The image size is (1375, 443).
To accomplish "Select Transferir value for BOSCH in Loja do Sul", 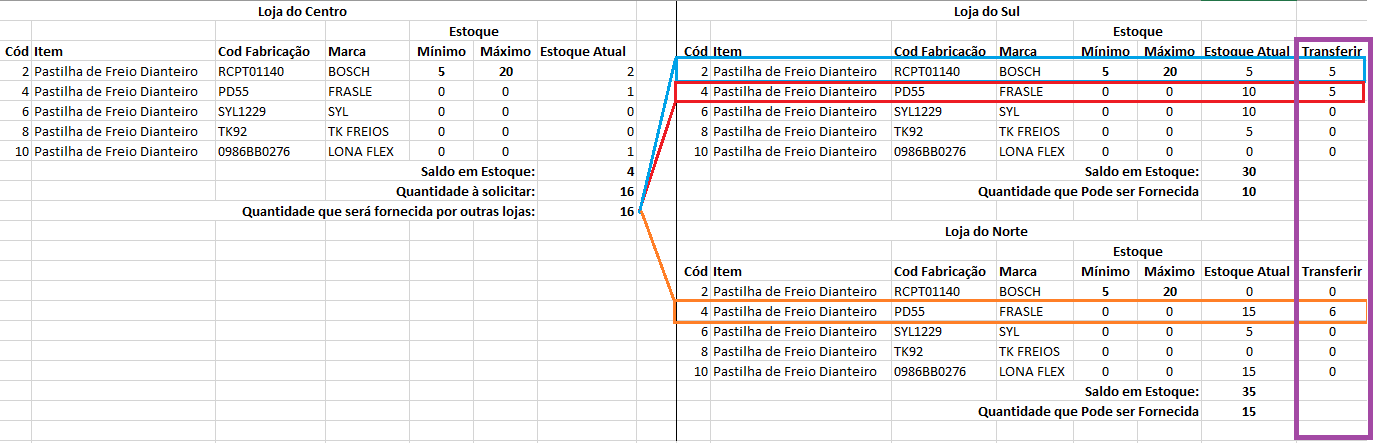I will [x=1331, y=71].
